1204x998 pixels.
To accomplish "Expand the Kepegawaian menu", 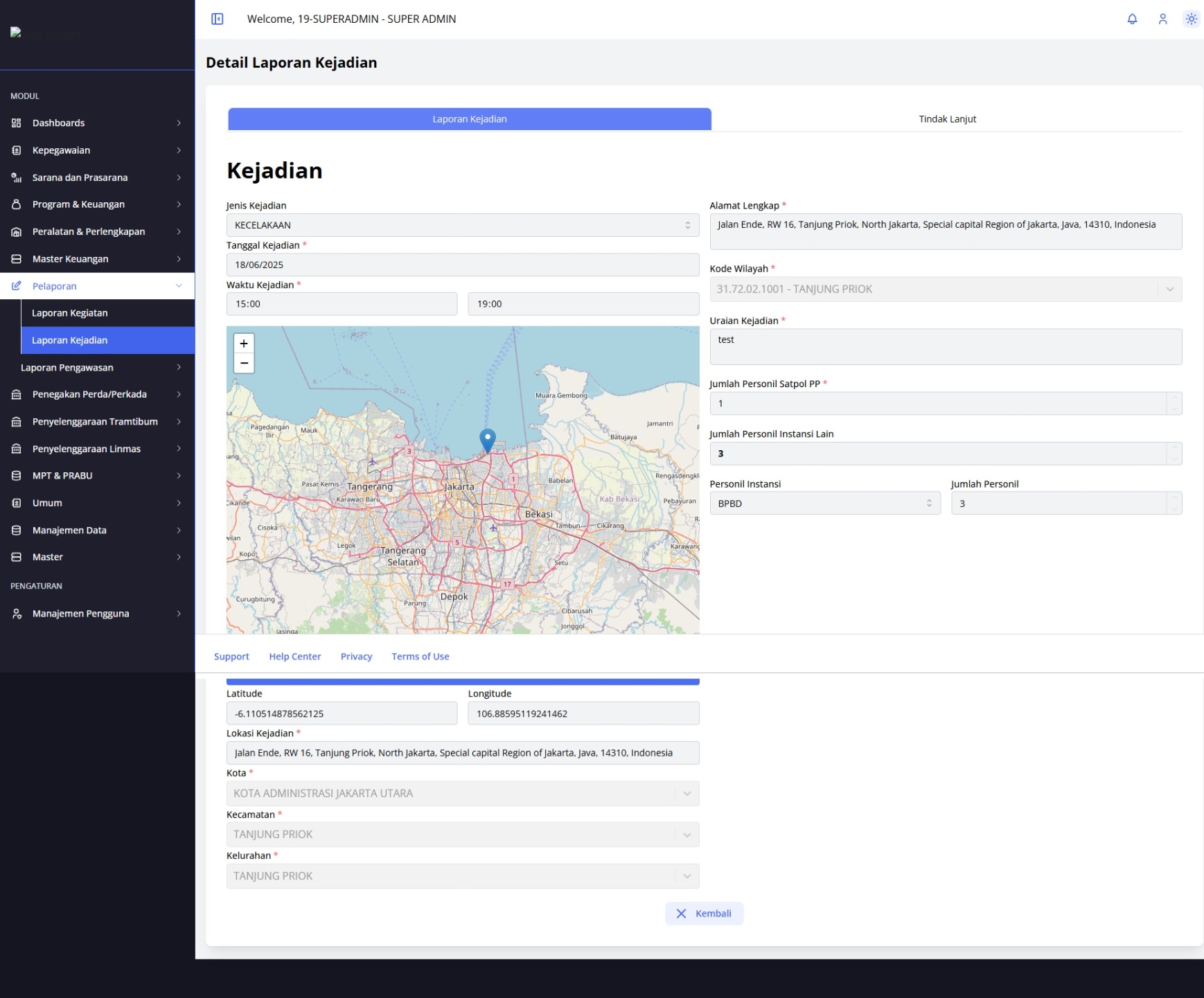I will tap(97, 150).
